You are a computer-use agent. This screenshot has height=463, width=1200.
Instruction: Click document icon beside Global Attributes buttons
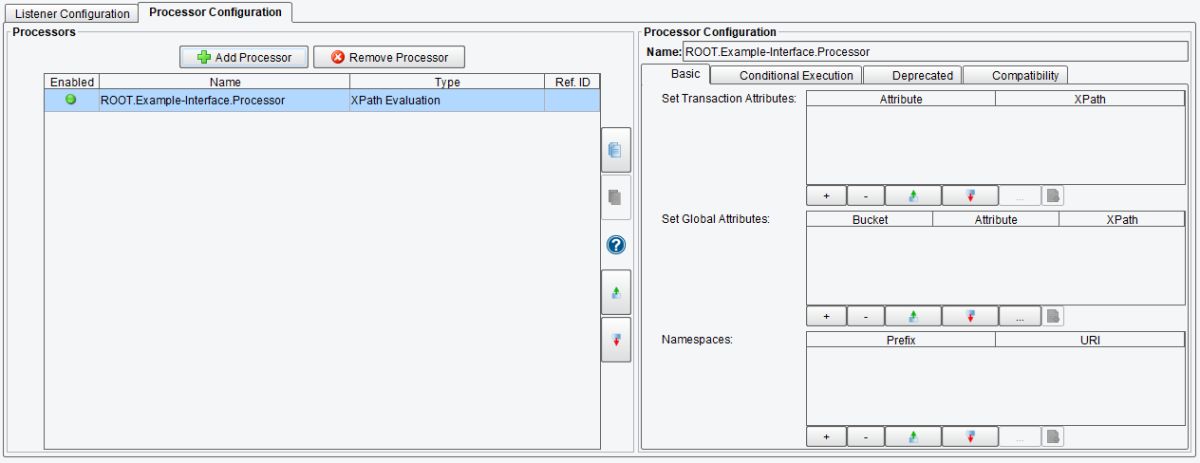[1052, 316]
